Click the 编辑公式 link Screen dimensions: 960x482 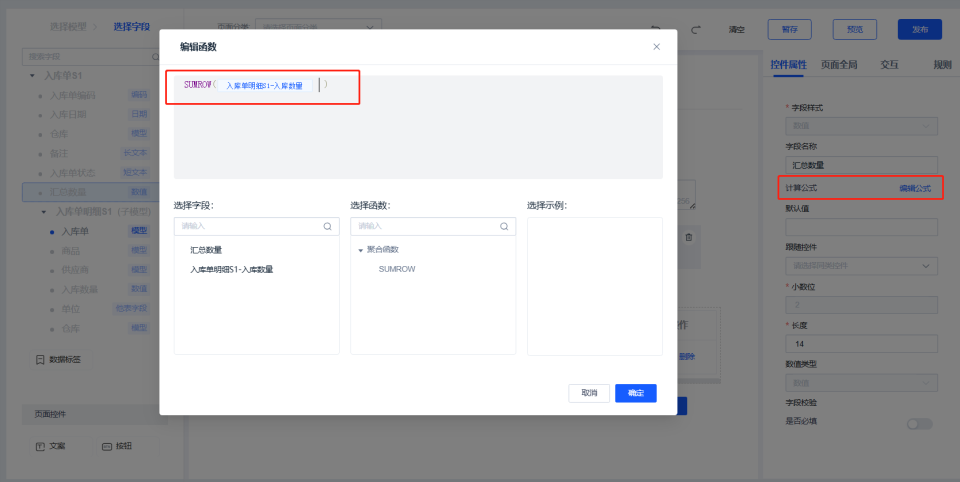(915, 189)
